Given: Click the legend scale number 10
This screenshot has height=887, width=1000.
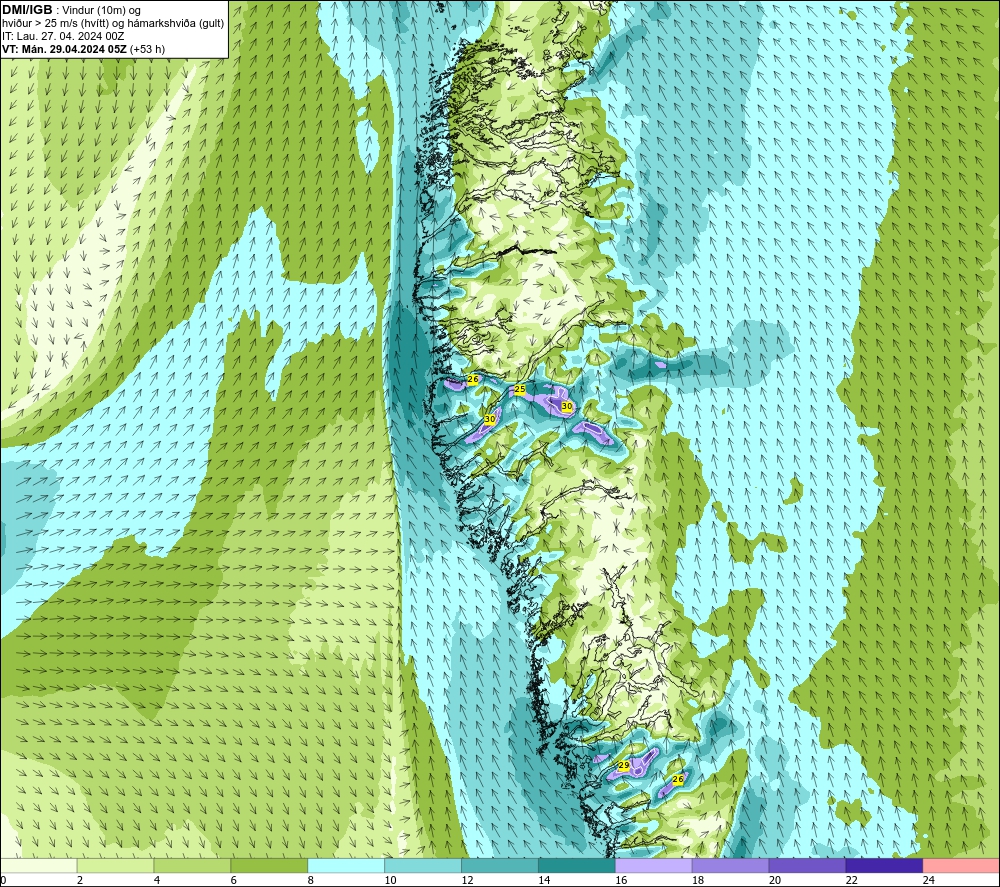Looking at the screenshot, I should click(x=390, y=880).
